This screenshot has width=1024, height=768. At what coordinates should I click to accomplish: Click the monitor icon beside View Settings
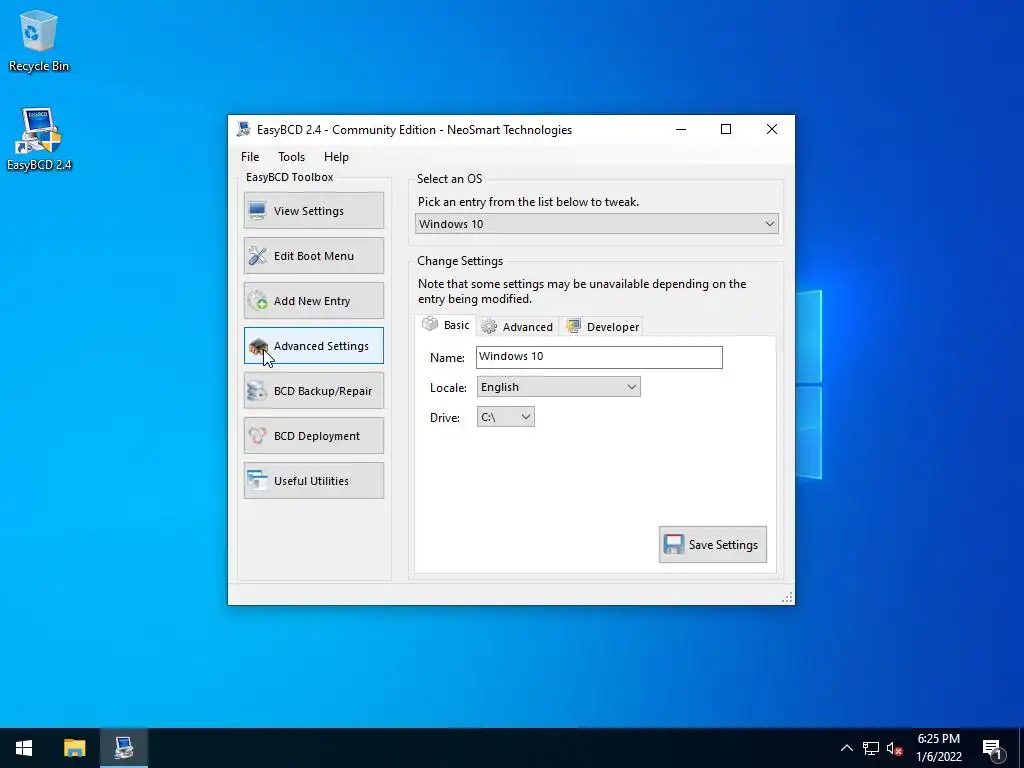(258, 210)
